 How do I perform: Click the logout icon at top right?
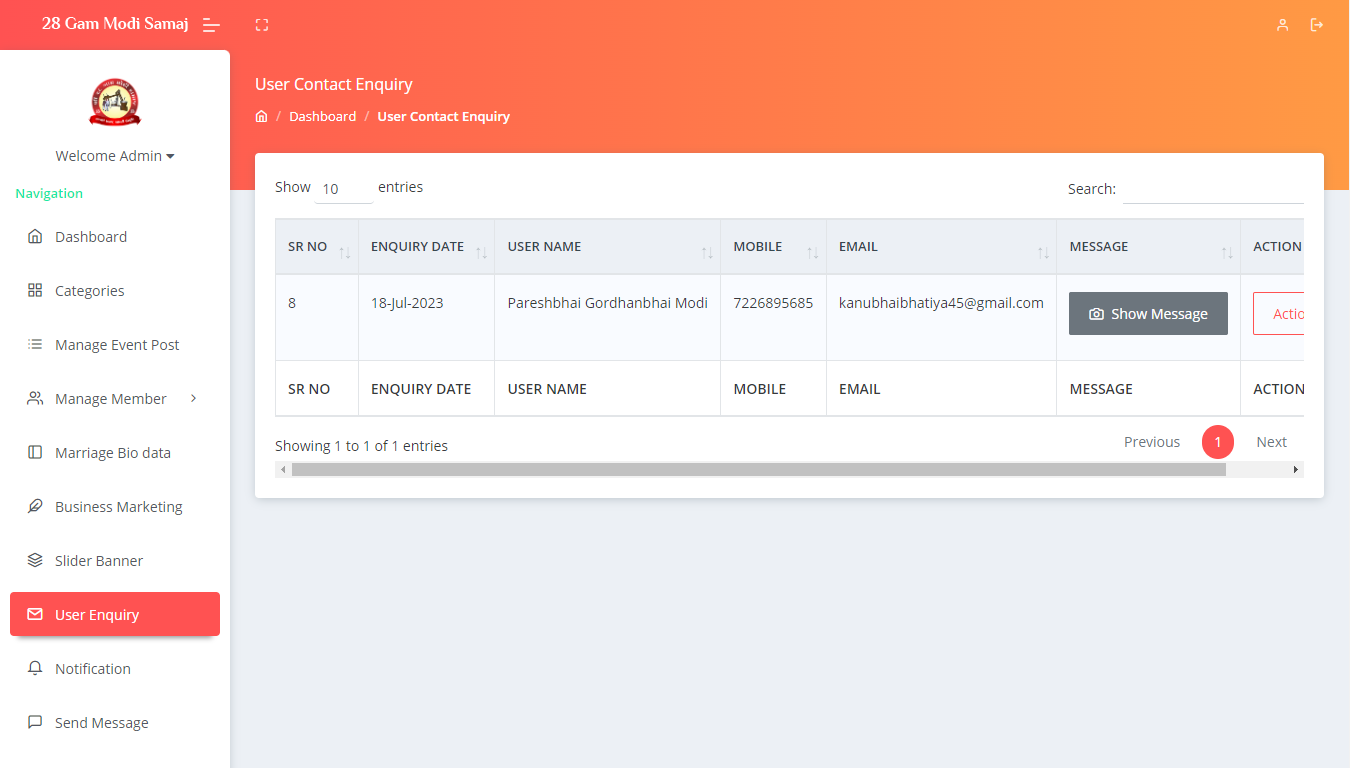point(1317,25)
